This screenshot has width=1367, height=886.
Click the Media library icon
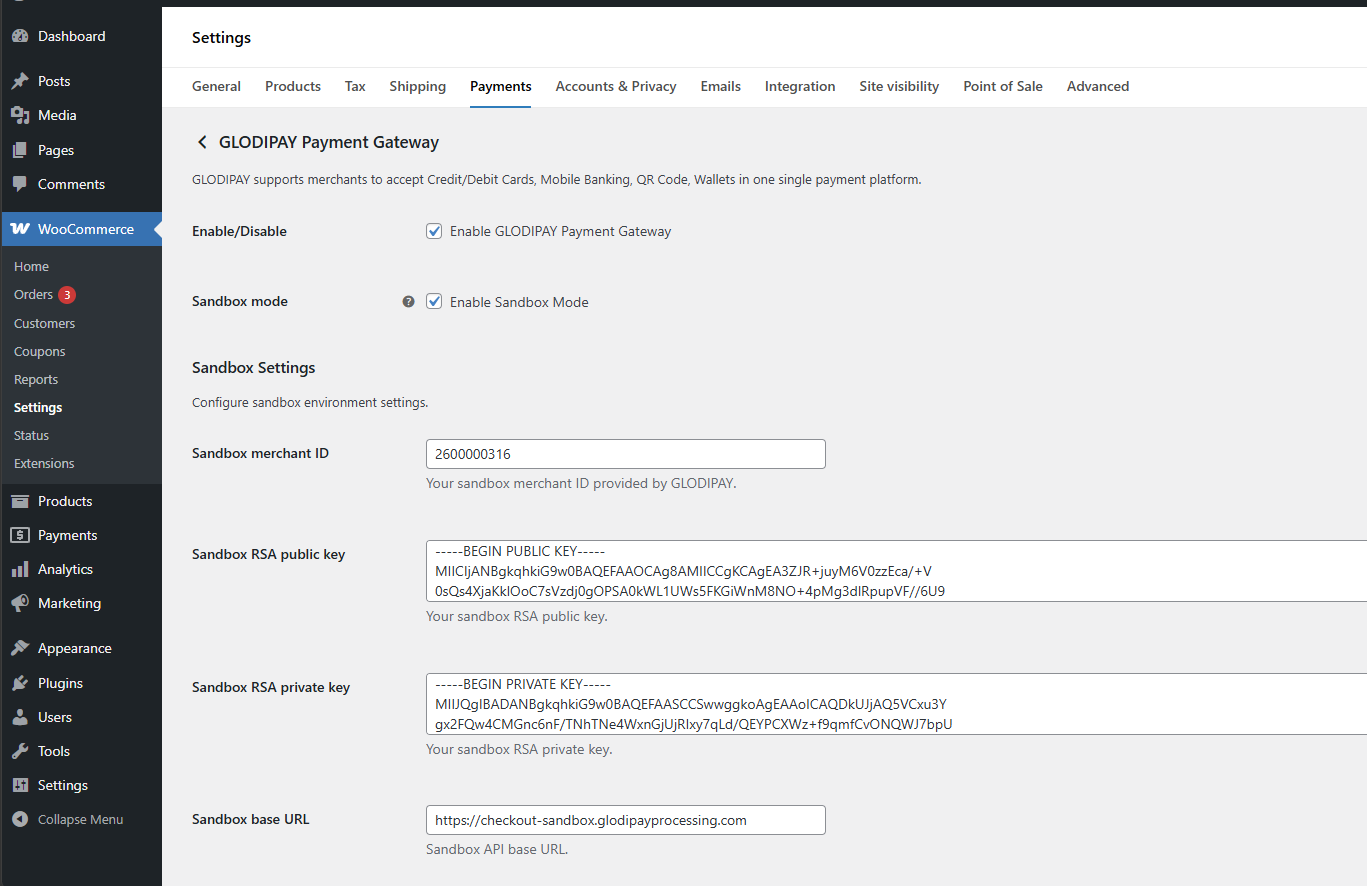[20, 115]
